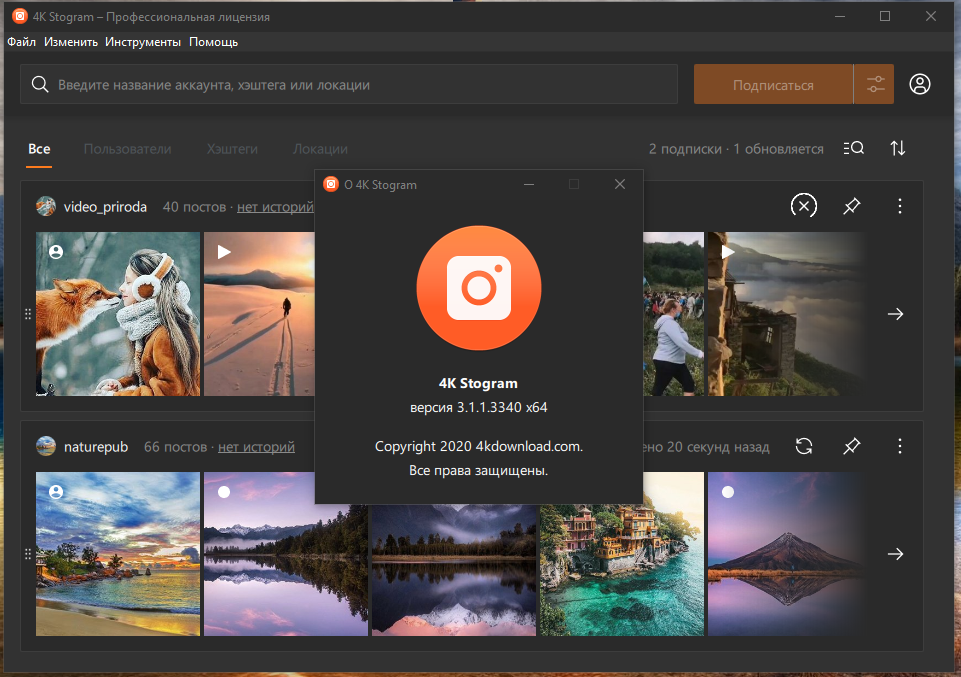Show more naturepub posts with the arrow
Image resolution: width=961 pixels, height=677 pixels.
coord(895,554)
